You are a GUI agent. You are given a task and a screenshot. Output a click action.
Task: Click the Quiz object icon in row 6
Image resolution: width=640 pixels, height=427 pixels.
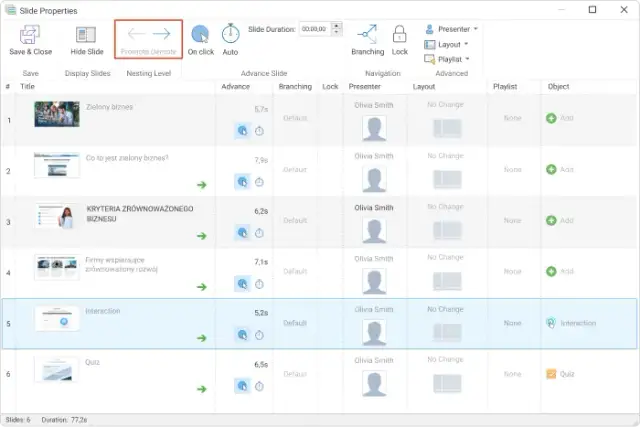point(551,374)
